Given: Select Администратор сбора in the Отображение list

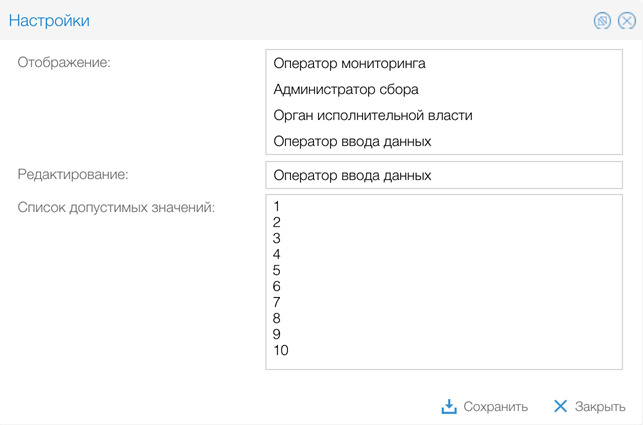Looking at the screenshot, I should pyautogui.click(x=345, y=90).
